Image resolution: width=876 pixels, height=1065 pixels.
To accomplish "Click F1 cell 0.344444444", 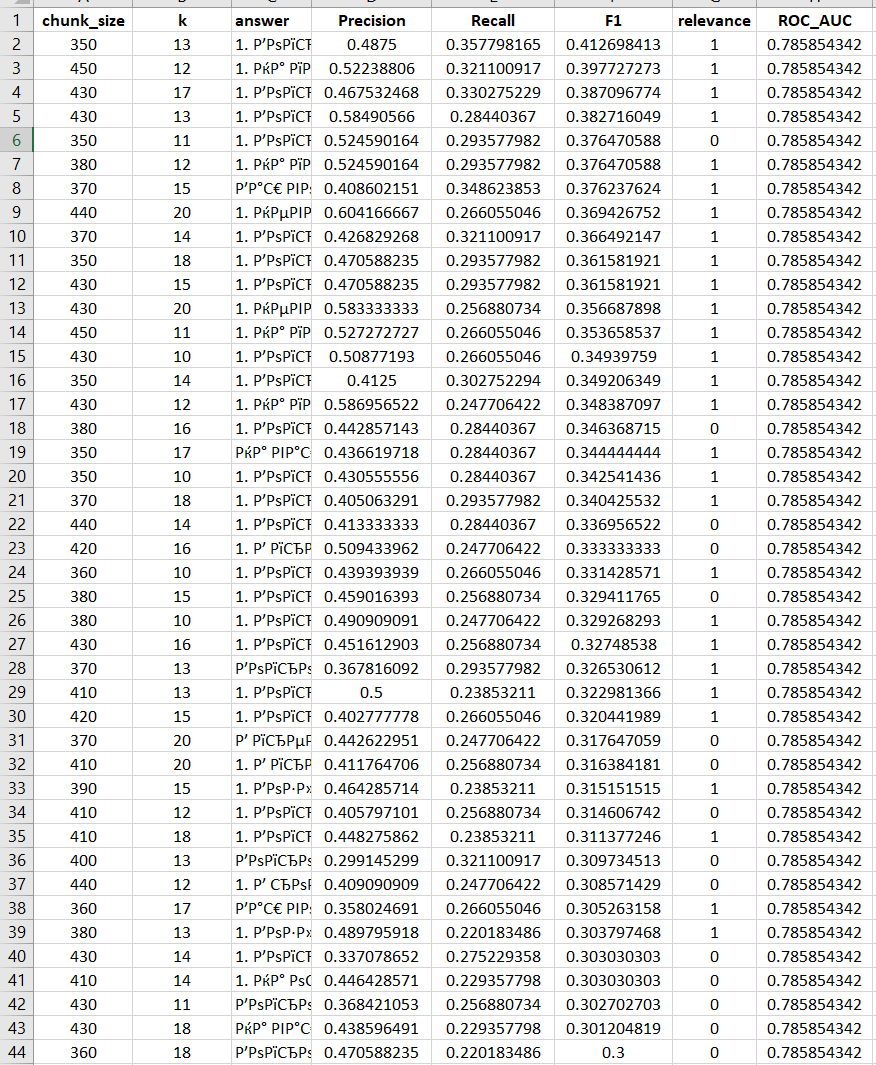I will tap(613, 452).
